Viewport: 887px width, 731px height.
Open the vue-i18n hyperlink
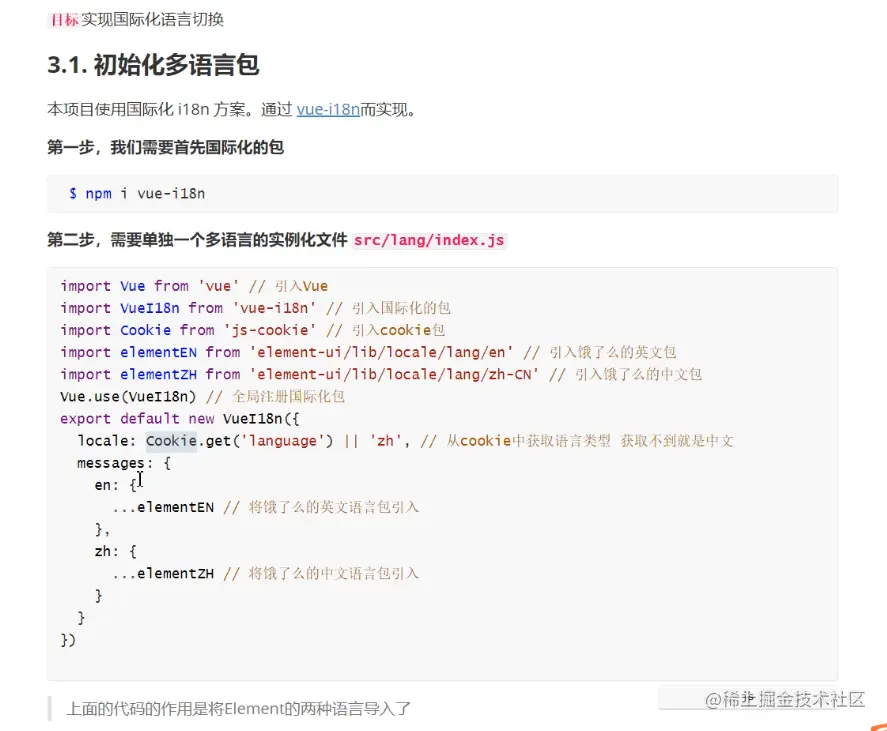(328, 109)
